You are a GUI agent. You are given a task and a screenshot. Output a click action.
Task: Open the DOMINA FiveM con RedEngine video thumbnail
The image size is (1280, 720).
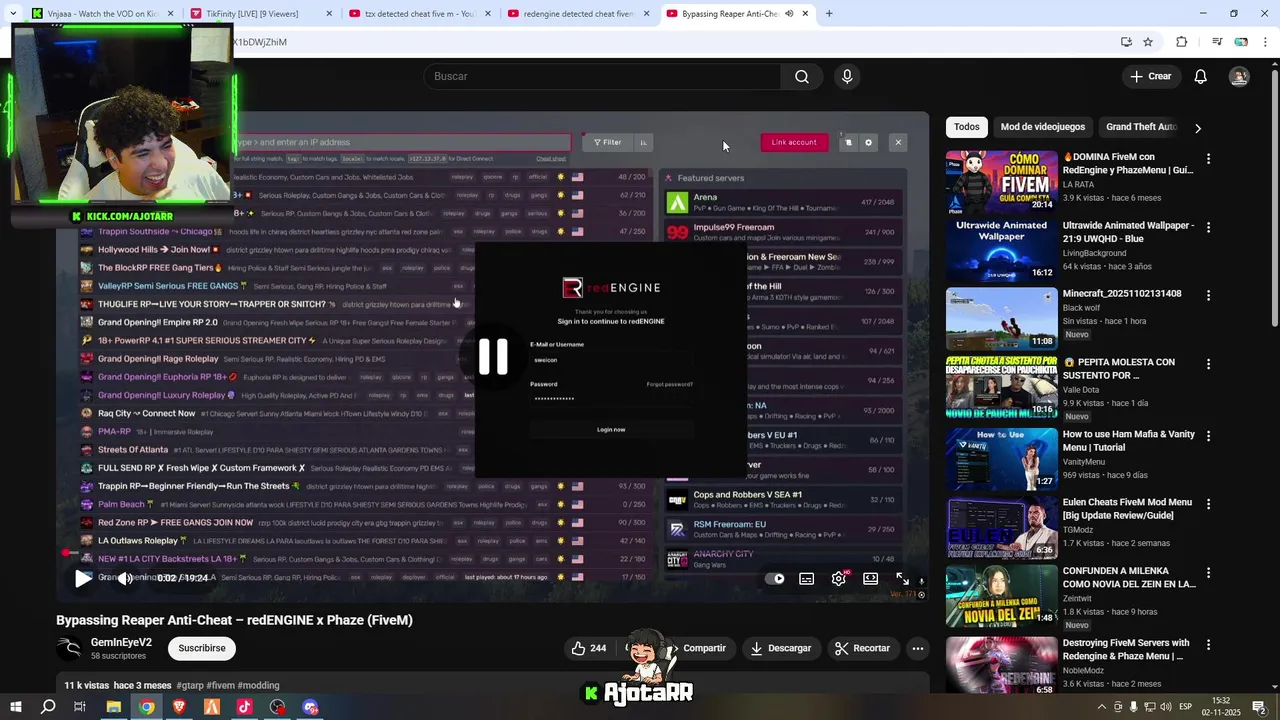pyautogui.click(x=1001, y=180)
